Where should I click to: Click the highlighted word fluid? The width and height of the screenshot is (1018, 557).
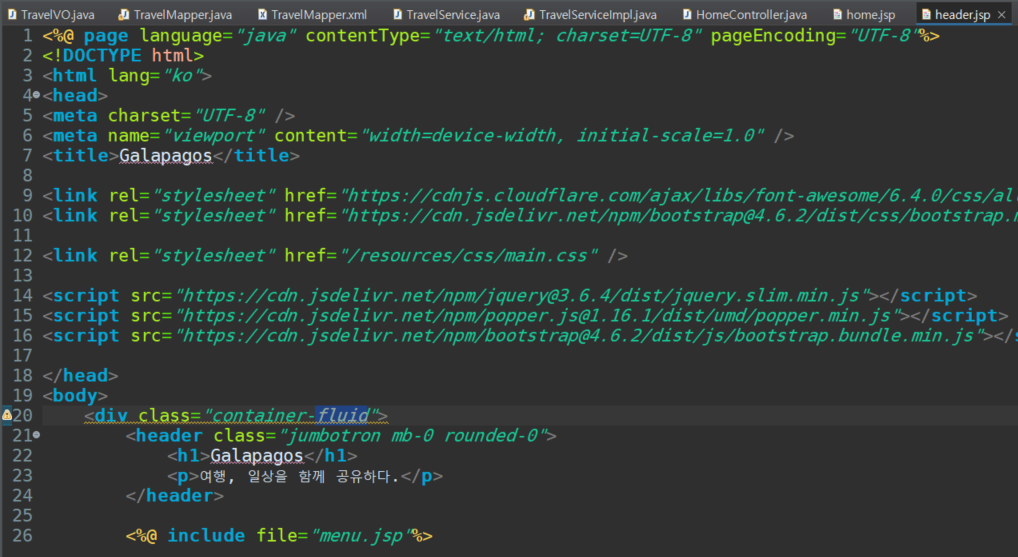pyautogui.click(x=342, y=415)
